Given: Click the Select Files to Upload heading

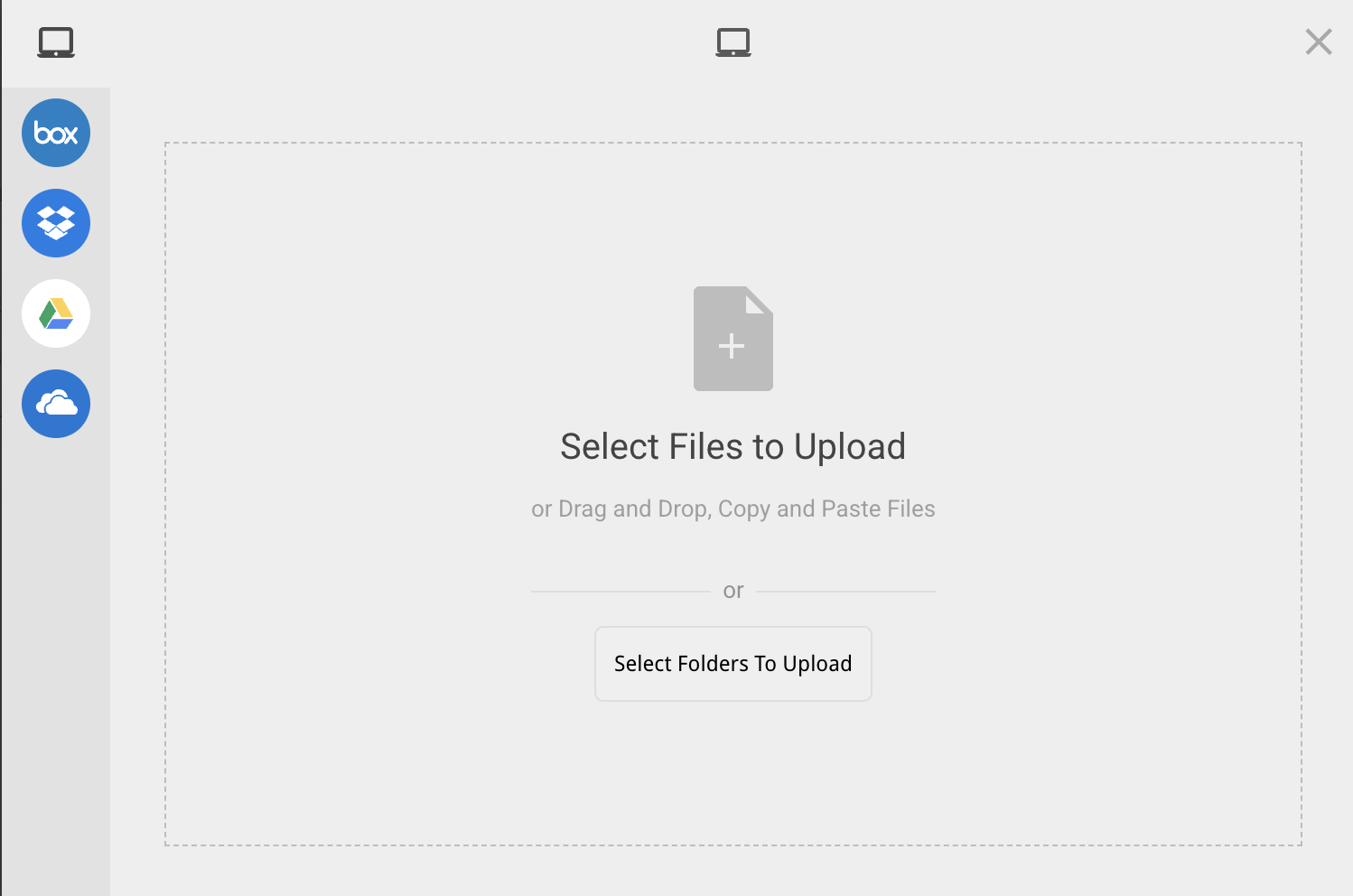Looking at the screenshot, I should (733, 446).
